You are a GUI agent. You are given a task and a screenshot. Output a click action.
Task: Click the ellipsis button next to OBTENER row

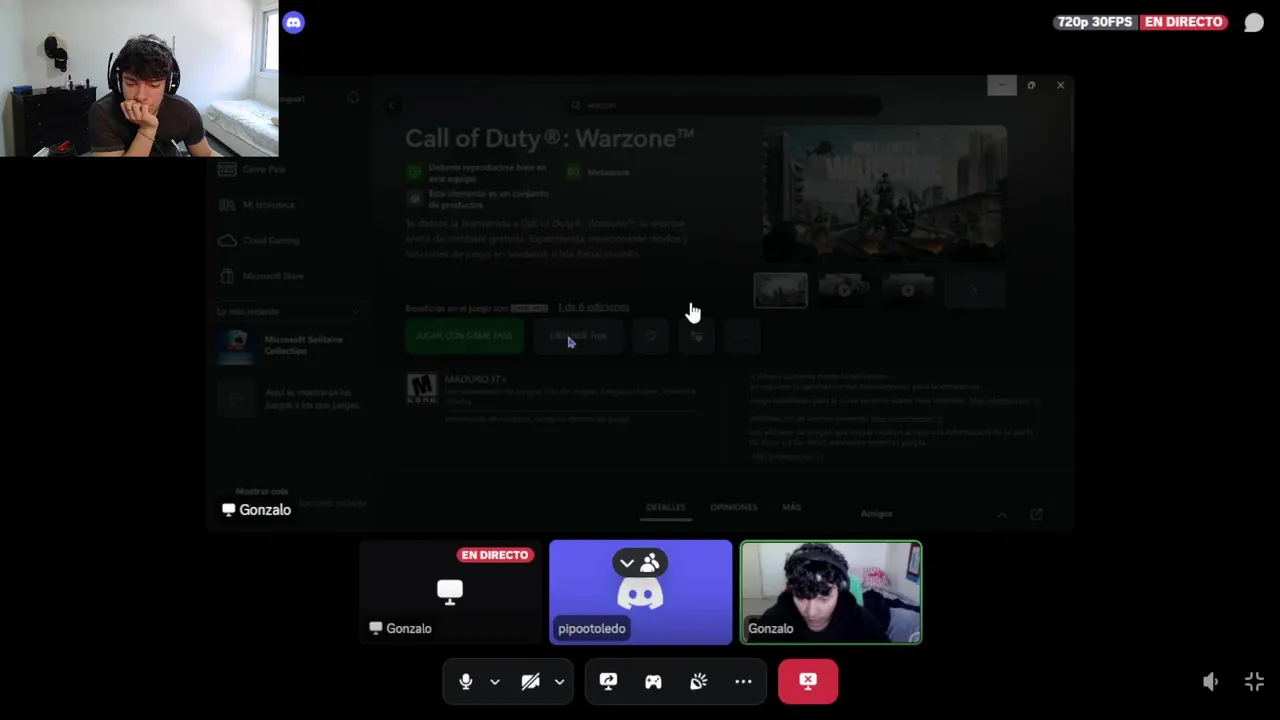tap(742, 336)
